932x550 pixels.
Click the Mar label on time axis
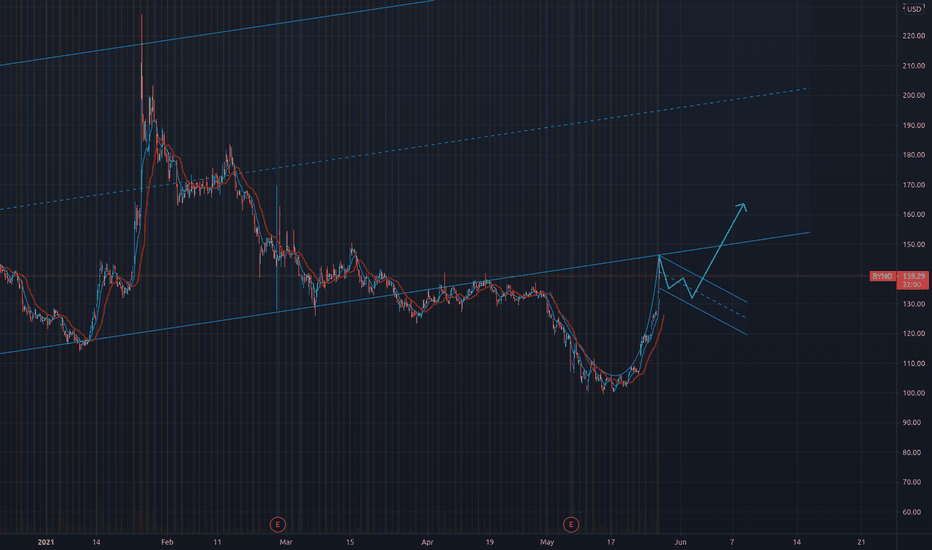286,542
